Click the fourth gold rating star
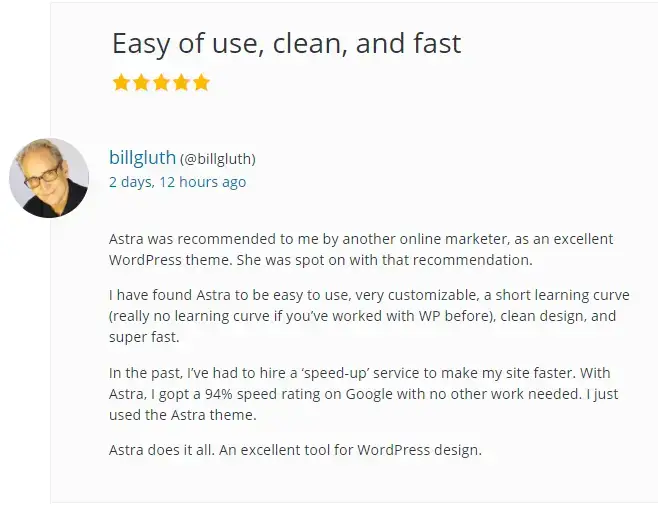 pyautogui.click(x=181, y=82)
